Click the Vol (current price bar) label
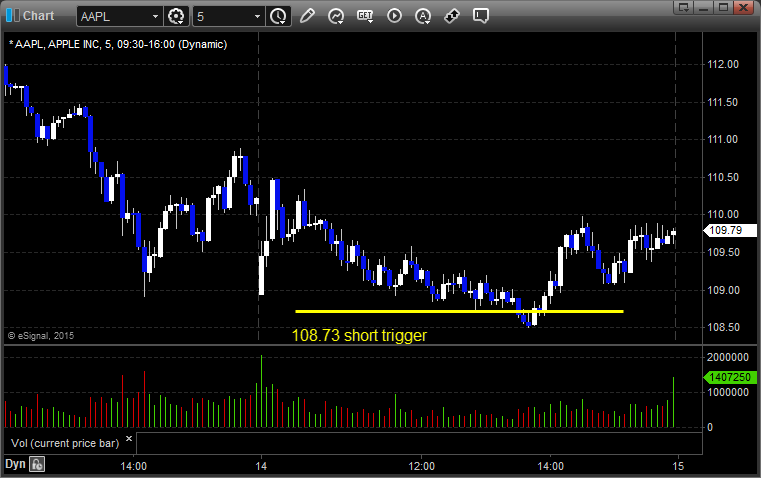The height and width of the screenshot is (478, 761). (65, 443)
